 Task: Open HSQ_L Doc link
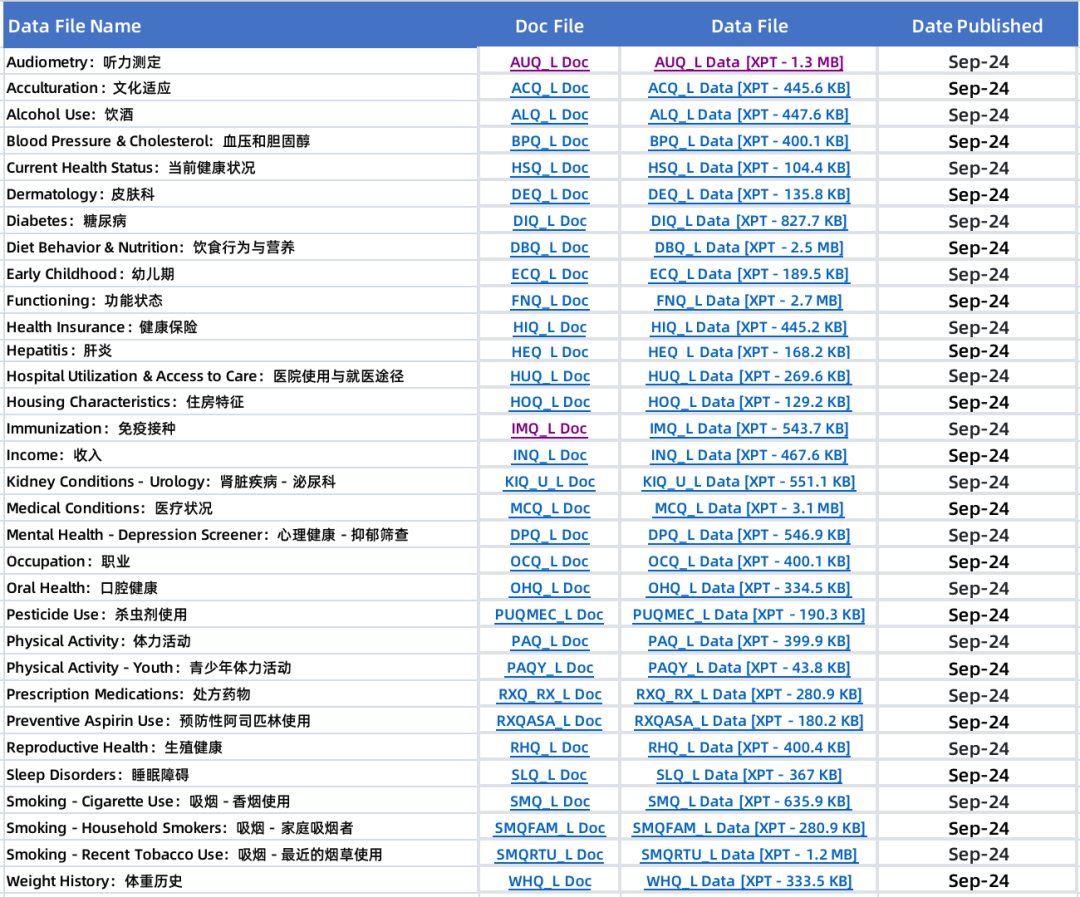pyautogui.click(x=550, y=168)
